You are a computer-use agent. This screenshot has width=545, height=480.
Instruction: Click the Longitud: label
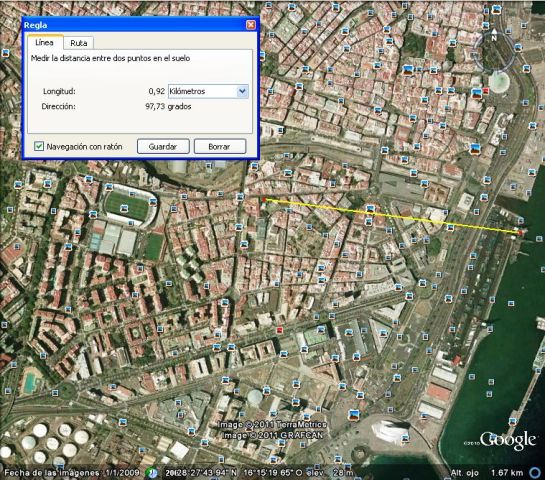[59, 91]
